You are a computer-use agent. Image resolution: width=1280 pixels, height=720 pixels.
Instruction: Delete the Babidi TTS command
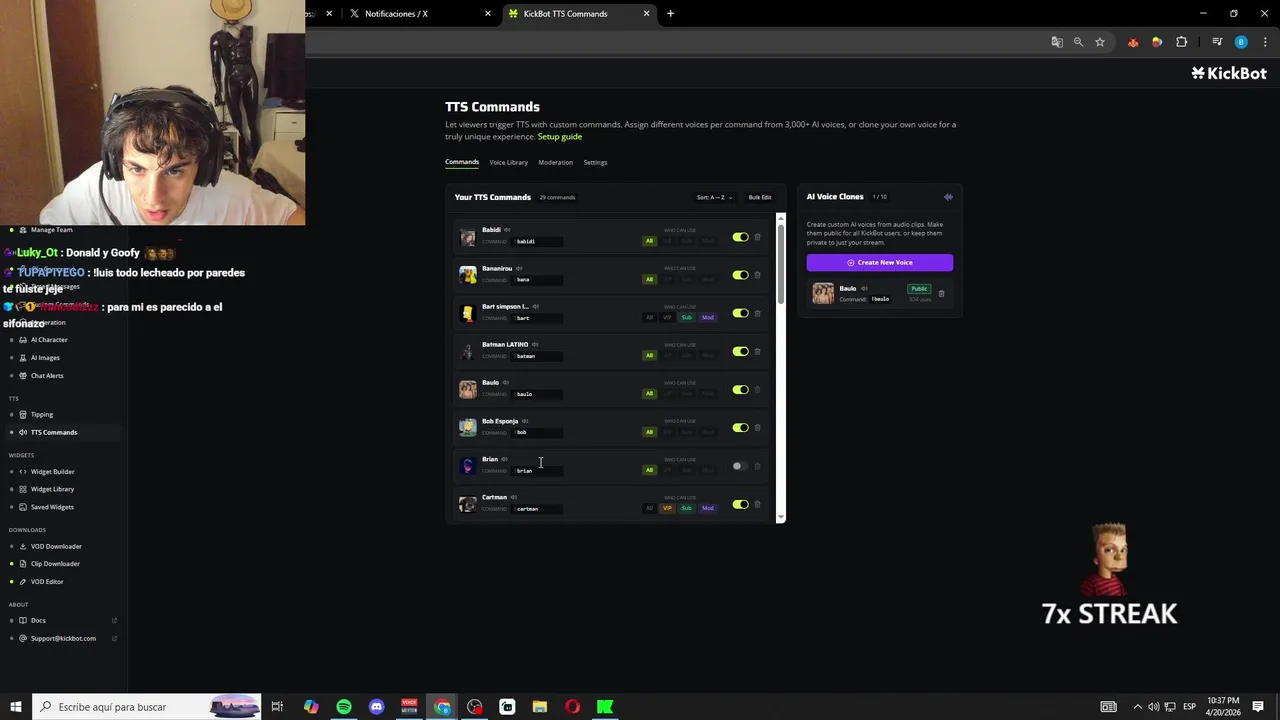coord(757,237)
